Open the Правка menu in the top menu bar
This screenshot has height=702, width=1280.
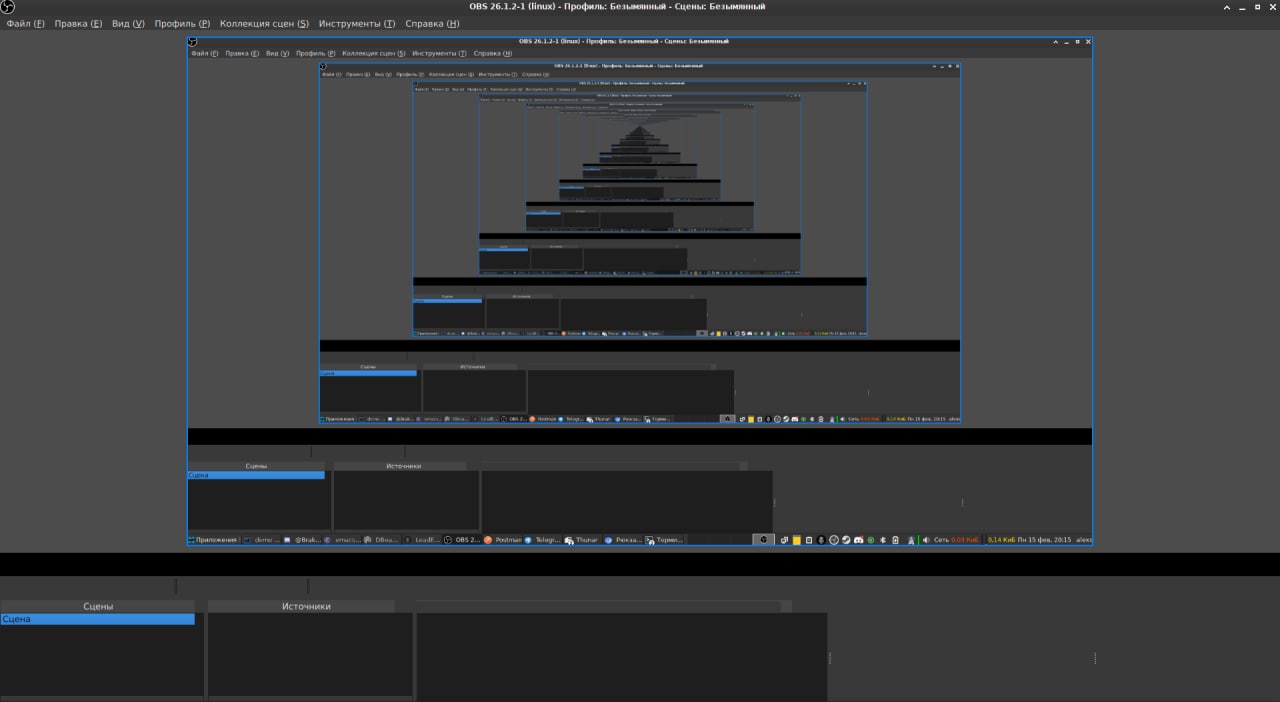(78, 23)
